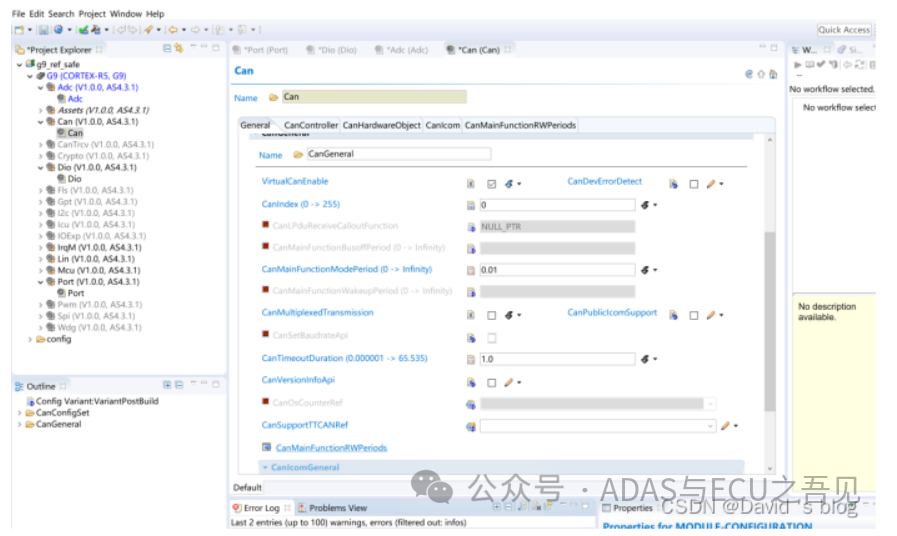Click the up-arrow icon in Can editor header
Screen dimensions: 897x536
tap(761, 74)
